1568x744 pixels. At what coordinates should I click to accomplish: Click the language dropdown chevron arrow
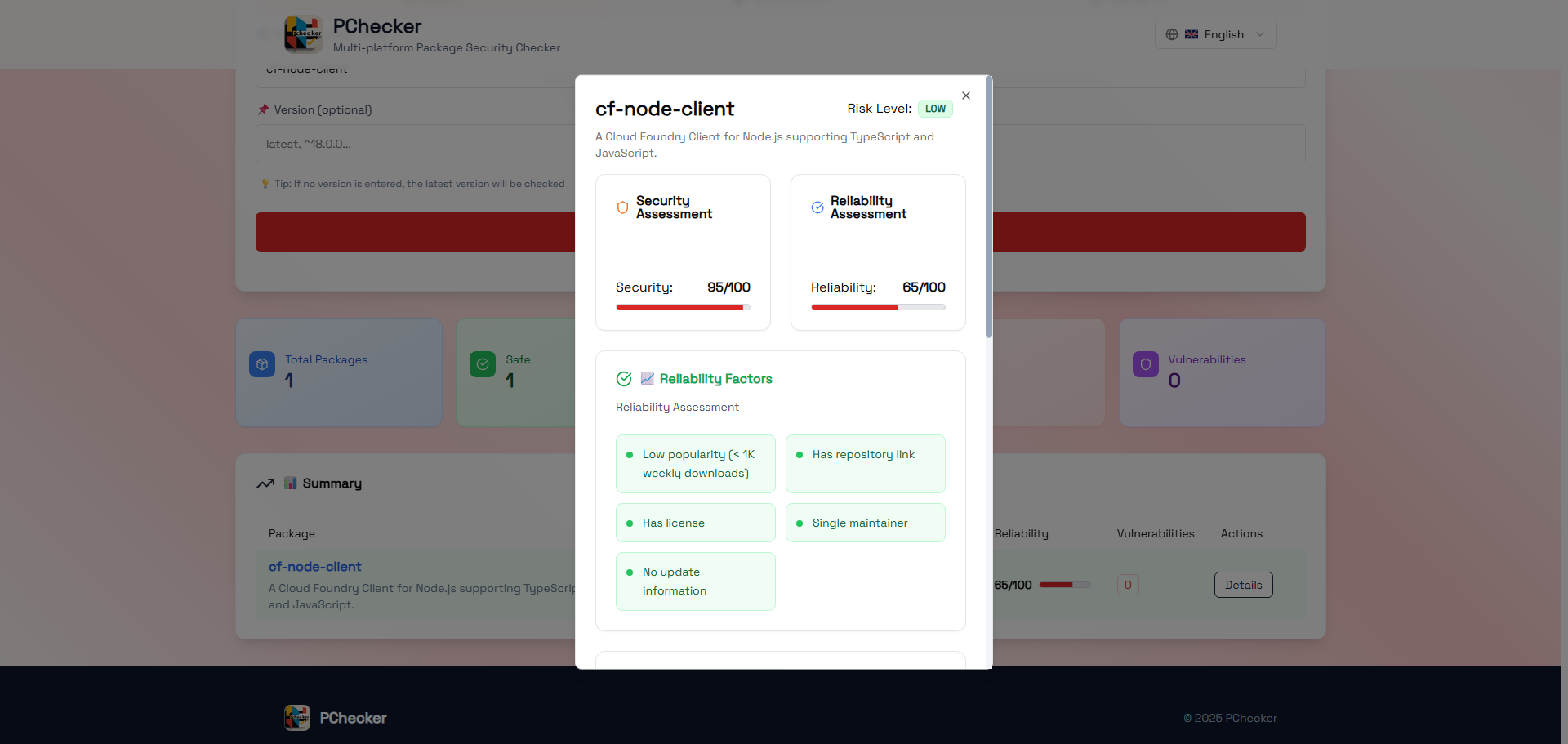tap(1260, 34)
